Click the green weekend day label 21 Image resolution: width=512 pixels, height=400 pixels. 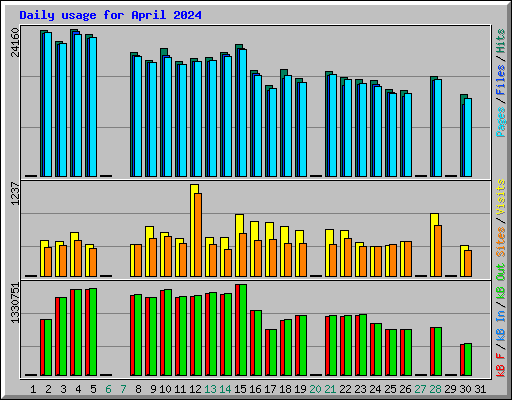click(330, 389)
